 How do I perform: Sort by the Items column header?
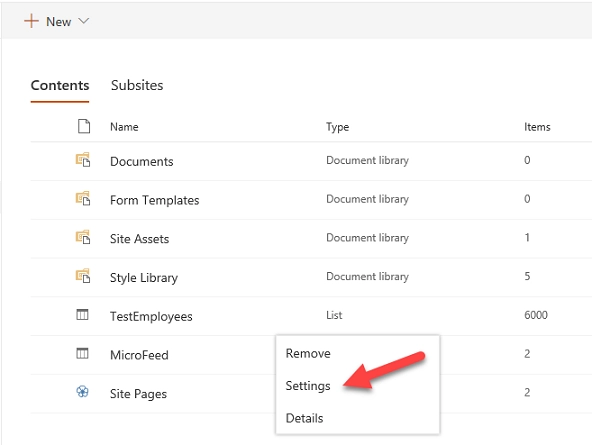point(537,127)
